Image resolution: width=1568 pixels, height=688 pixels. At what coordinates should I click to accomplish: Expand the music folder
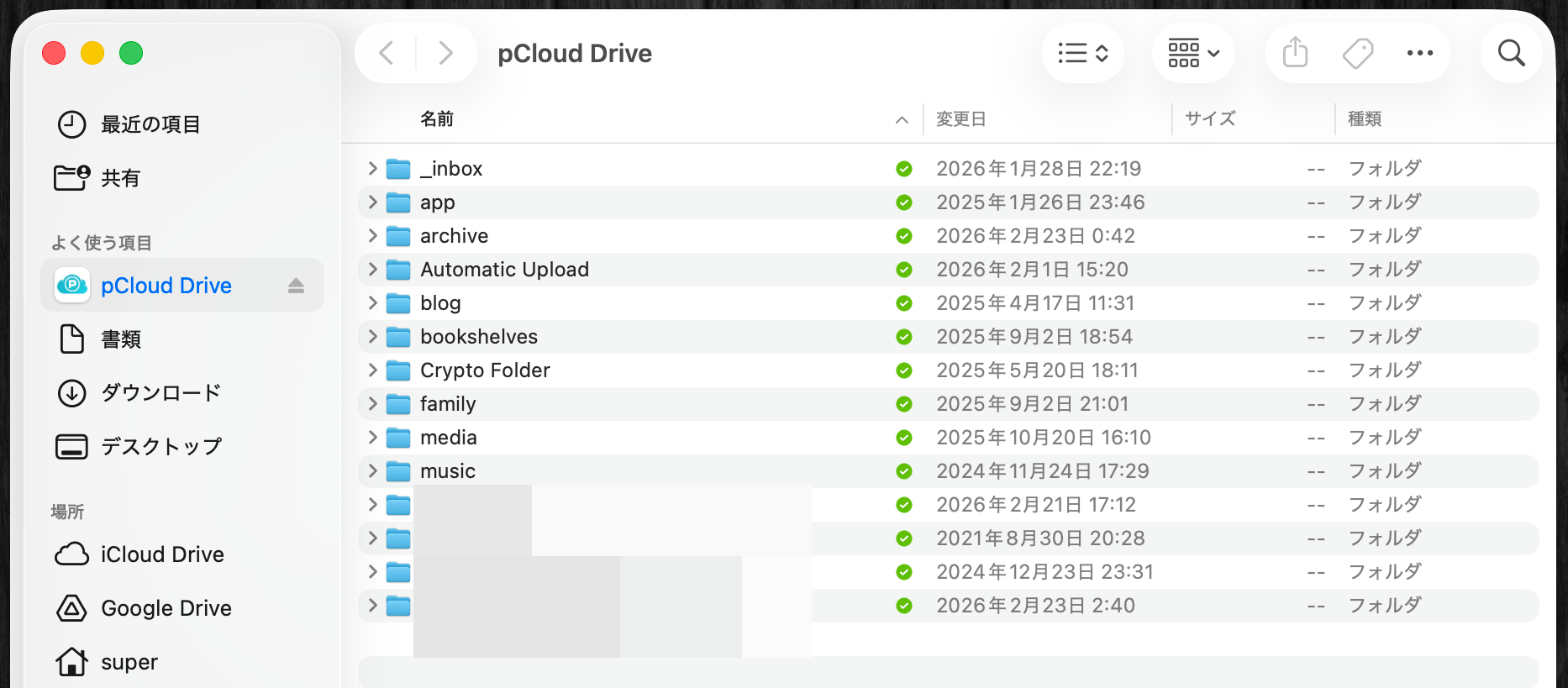[372, 470]
